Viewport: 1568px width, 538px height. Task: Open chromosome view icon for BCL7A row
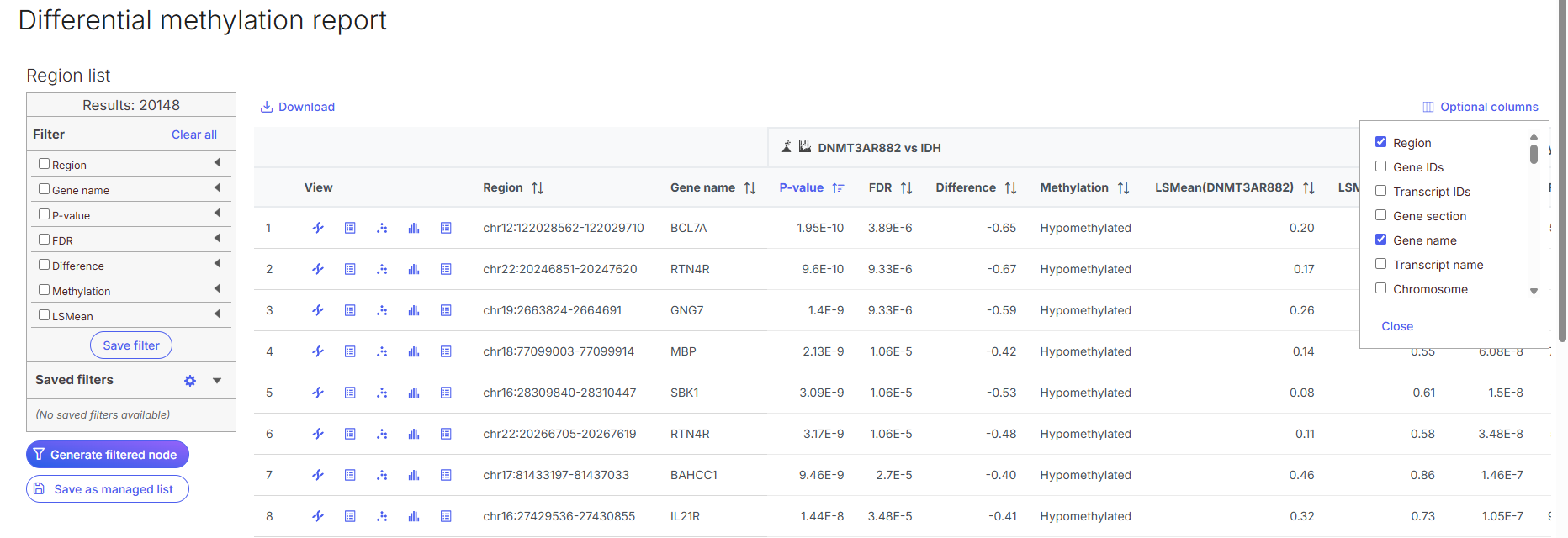318,228
